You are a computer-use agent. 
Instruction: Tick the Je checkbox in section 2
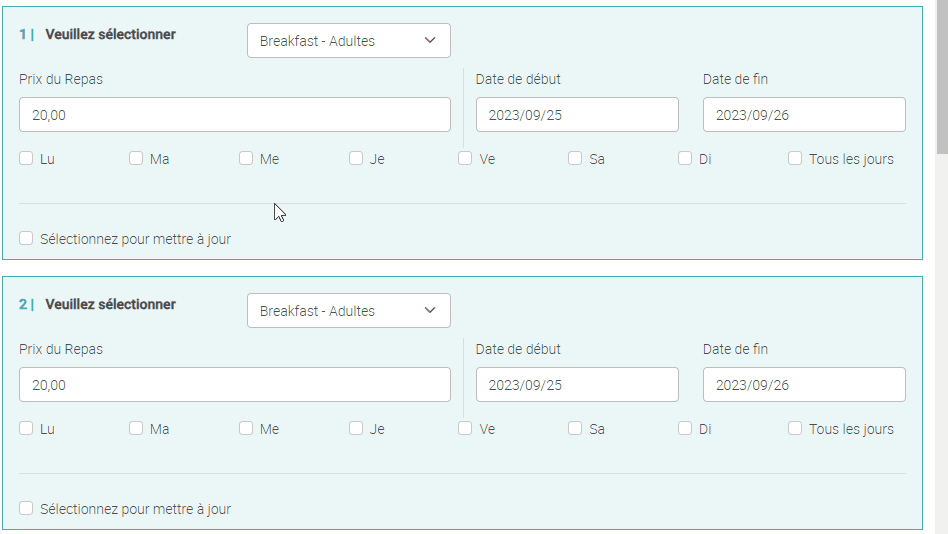click(x=356, y=428)
